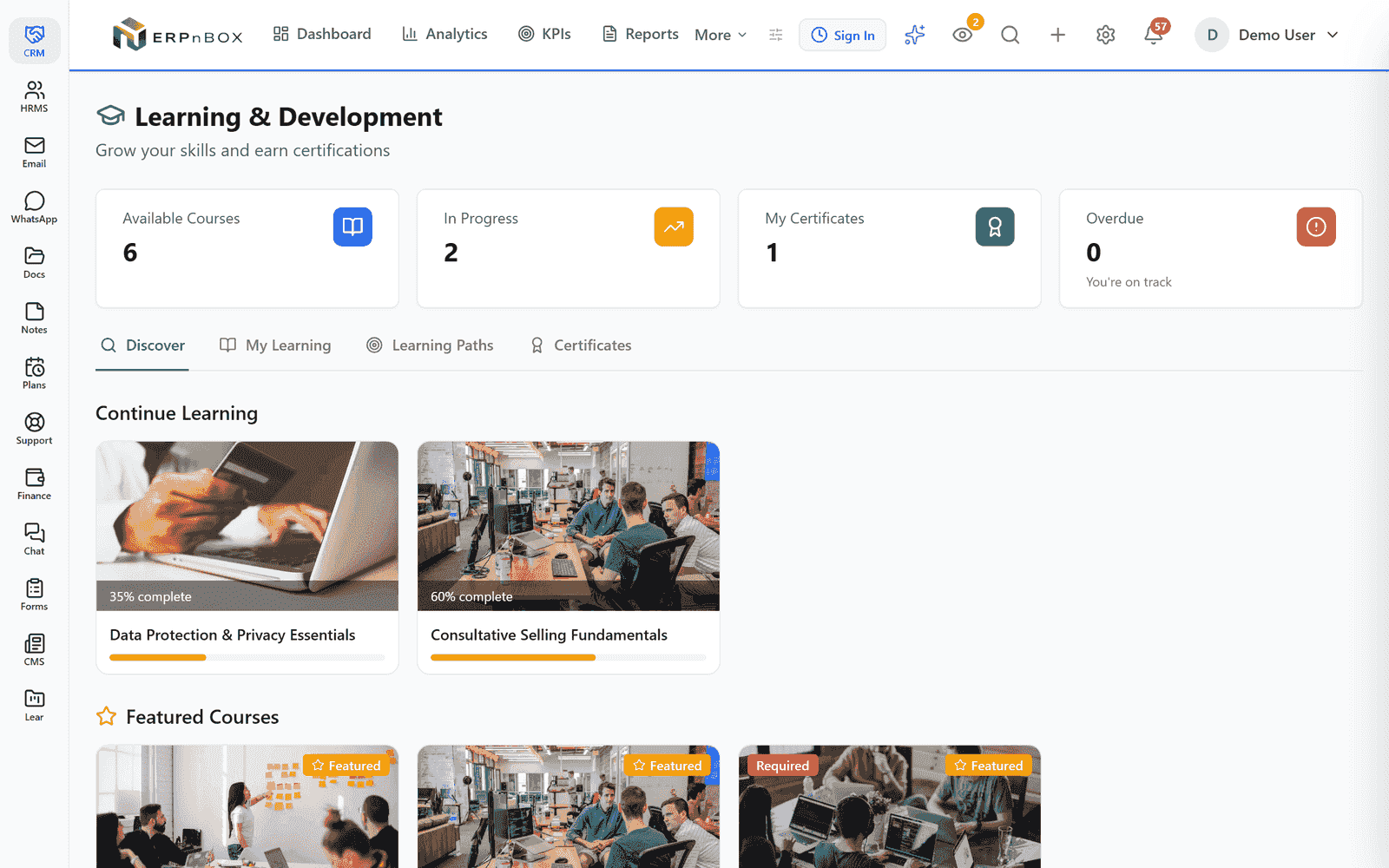Click the Overdue alert icon
1389x868 pixels.
point(1316,227)
